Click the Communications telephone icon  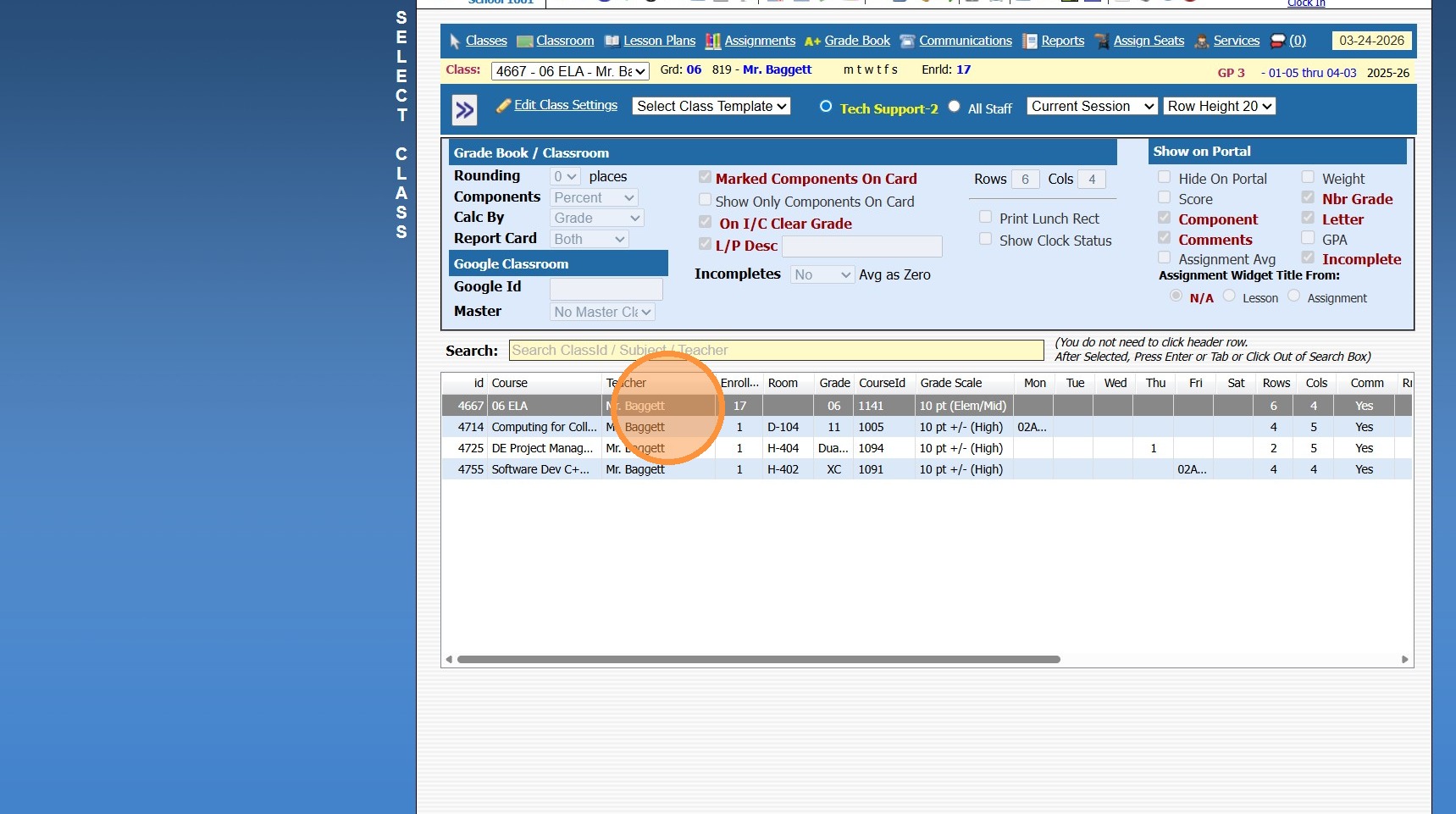[907, 42]
